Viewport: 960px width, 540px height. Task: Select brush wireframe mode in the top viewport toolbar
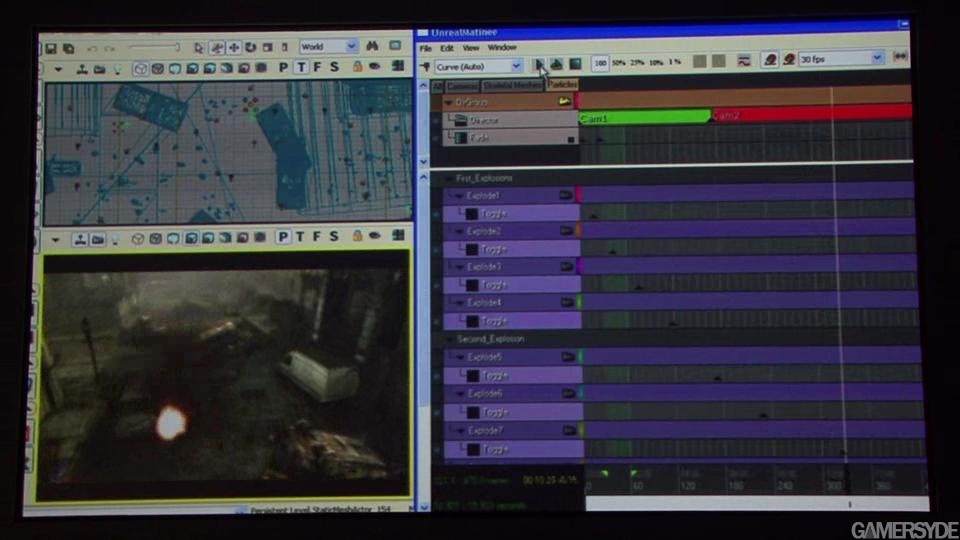point(140,69)
